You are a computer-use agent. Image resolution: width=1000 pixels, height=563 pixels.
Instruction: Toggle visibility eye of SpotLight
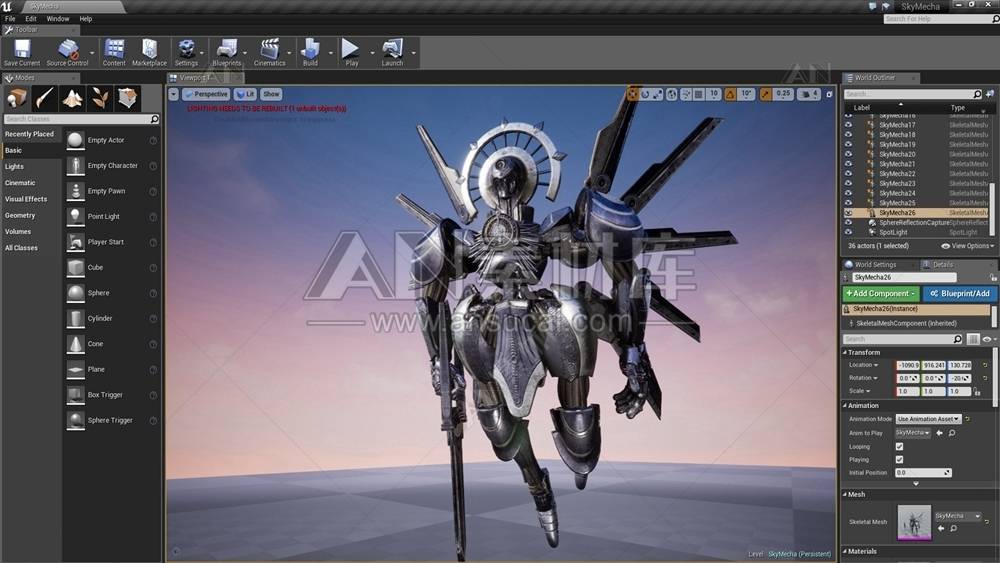coord(848,233)
